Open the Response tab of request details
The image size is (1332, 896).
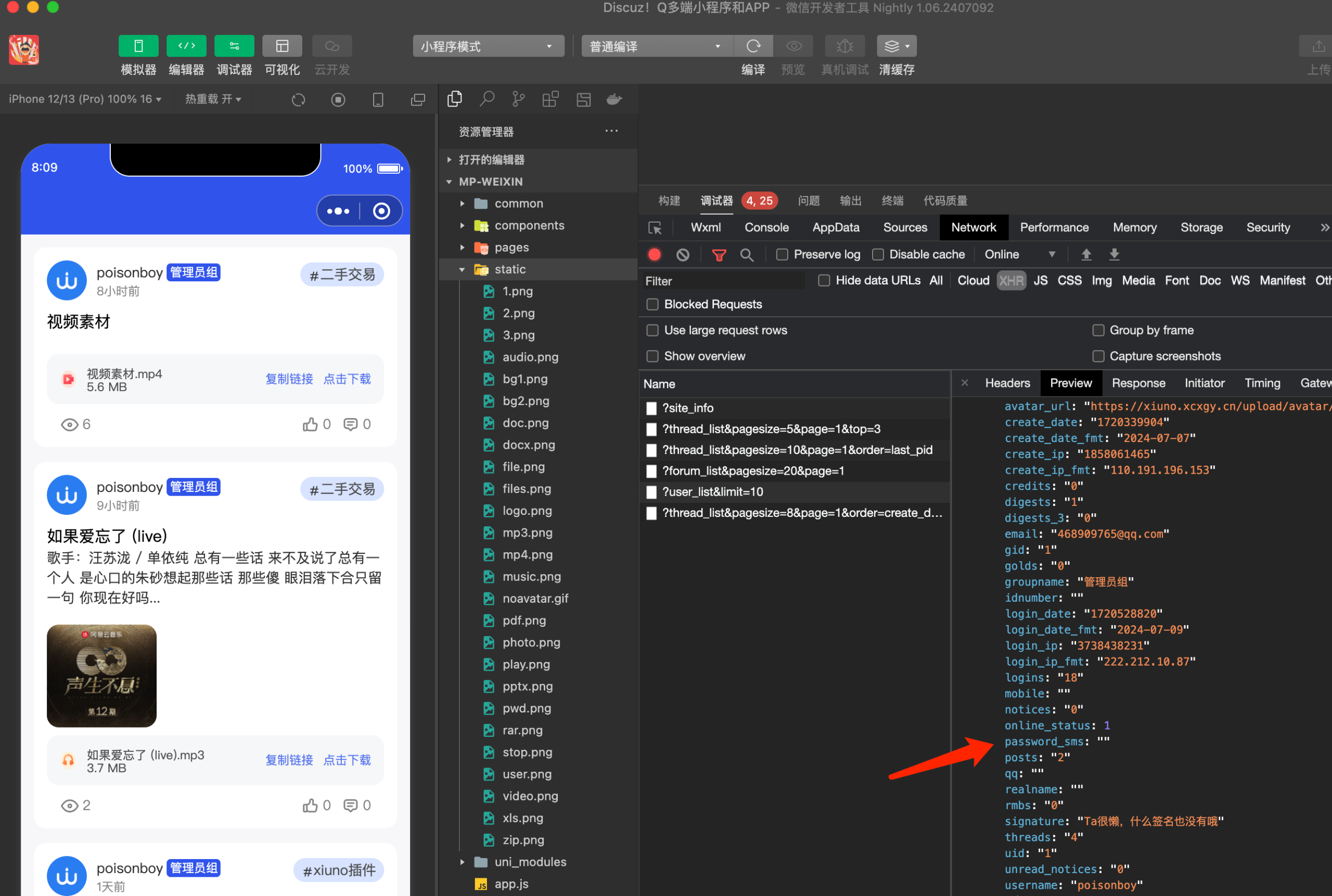(x=1138, y=383)
